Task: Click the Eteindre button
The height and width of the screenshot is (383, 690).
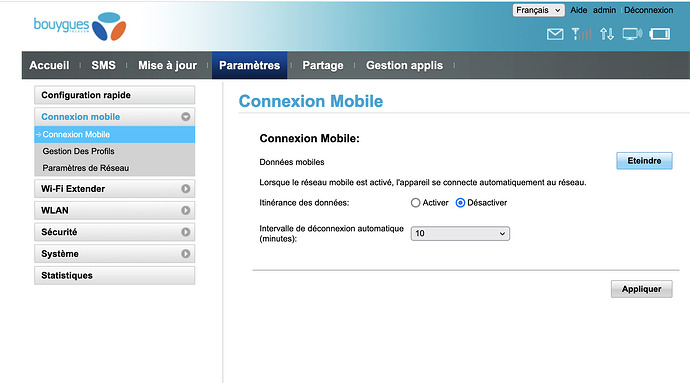Action: (x=644, y=161)
